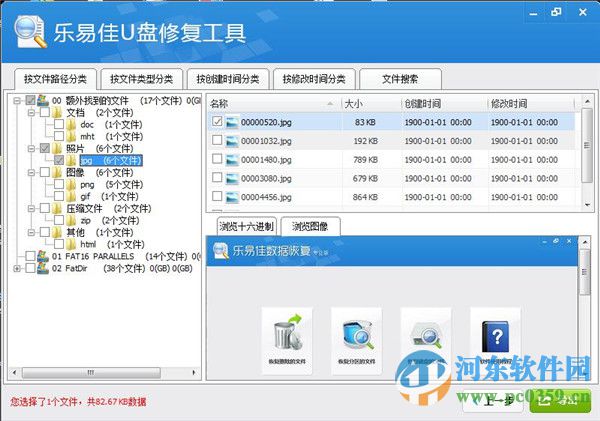Click folder icon beside zip entry
The width and height of the screenshot is (600, 421).
[71, 221]
